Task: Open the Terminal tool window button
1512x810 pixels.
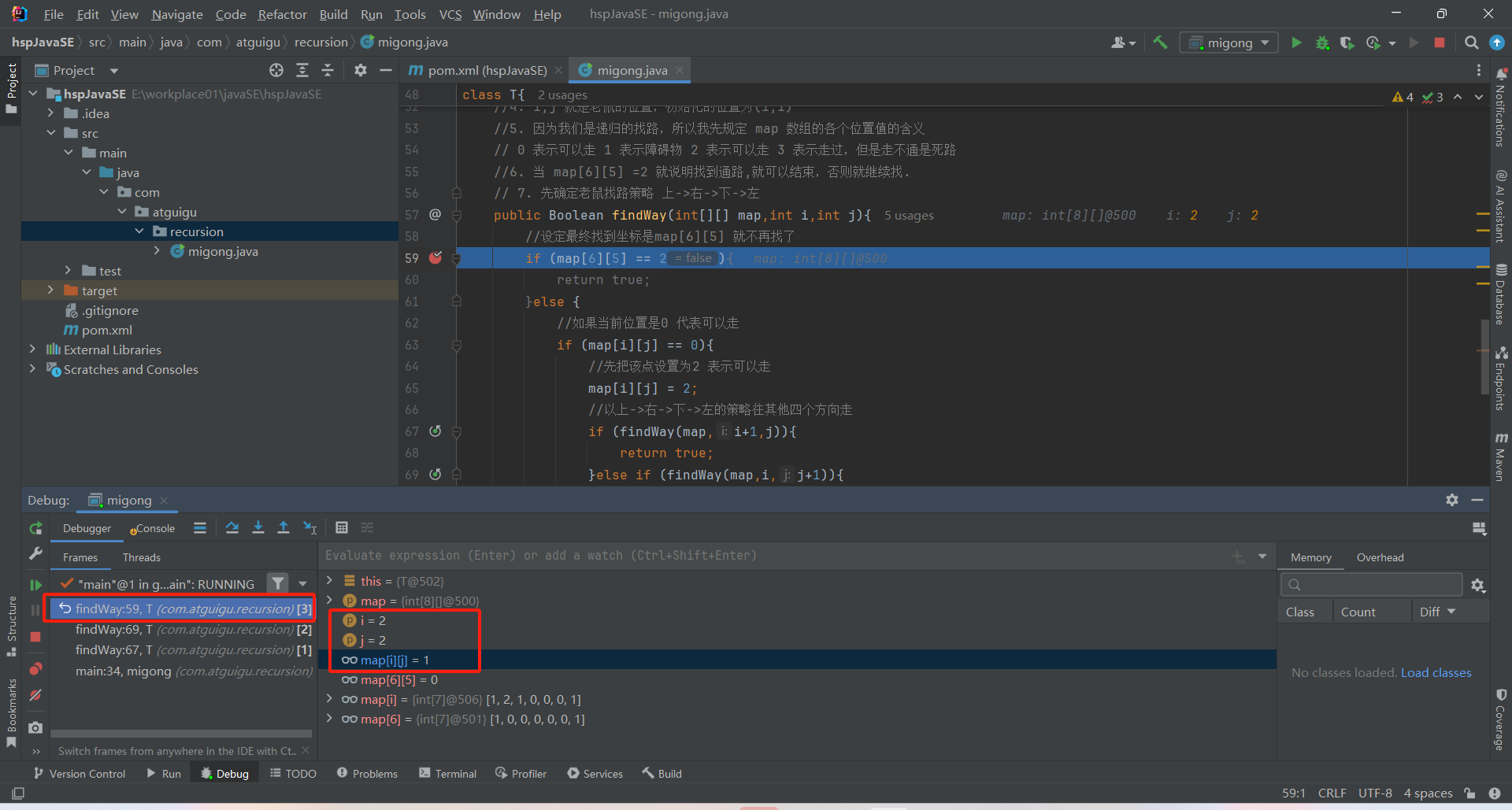Action: 447,774
